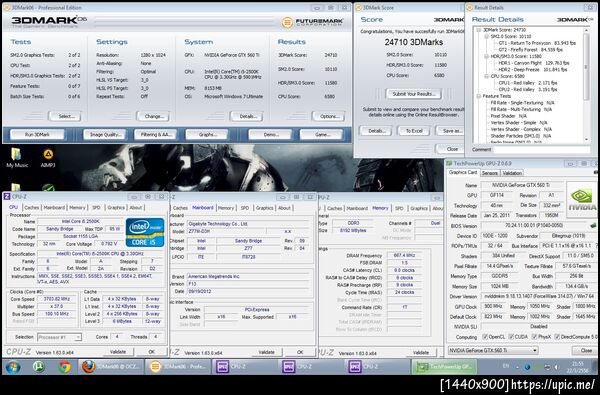Image resolution: width=600 pixels, height=395 pixels.
Task: Open About tab in the CPU-Z Mainboard window
Action: [x=284, y=208]
